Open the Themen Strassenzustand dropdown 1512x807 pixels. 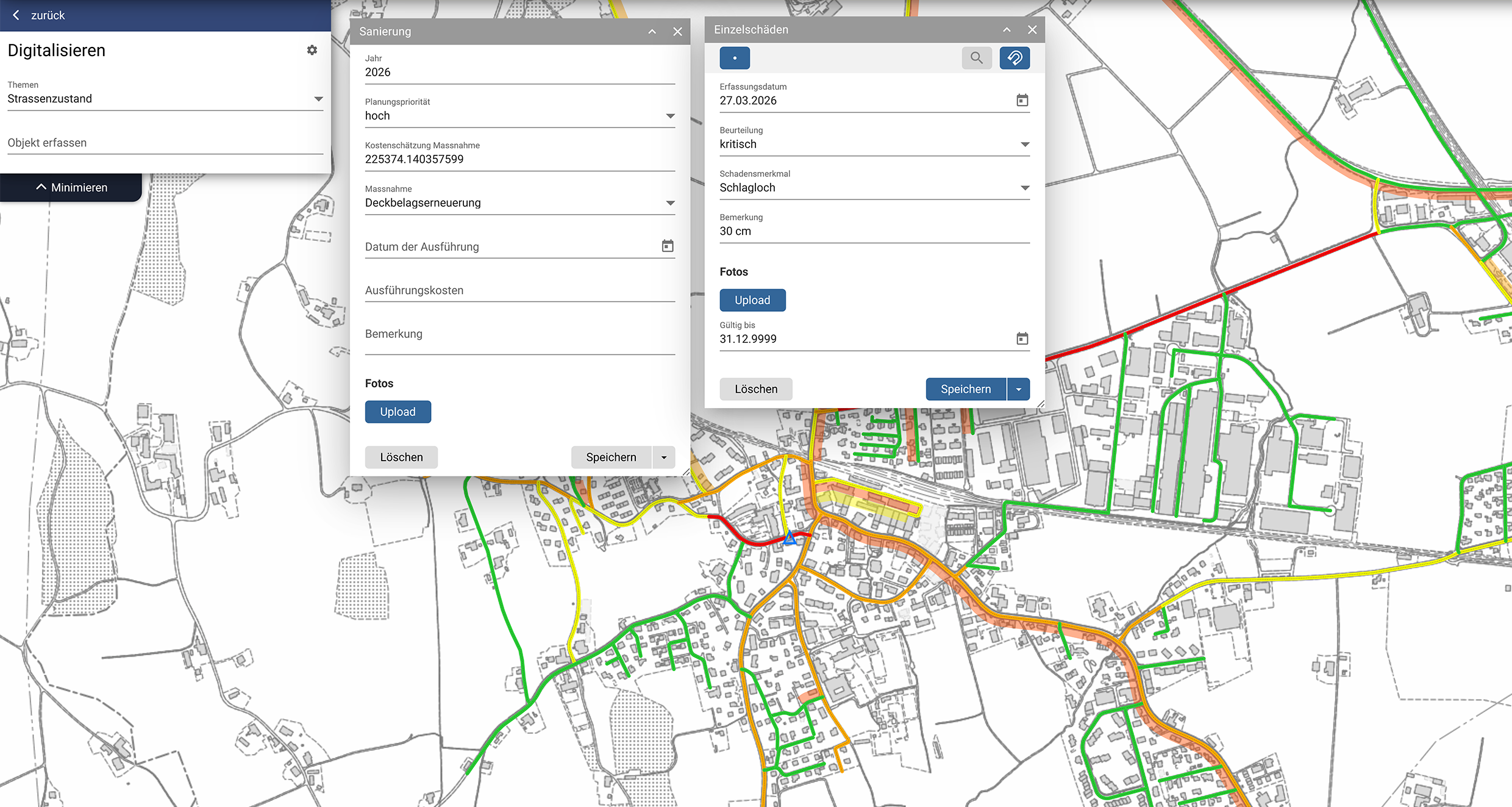pos(318,99)
